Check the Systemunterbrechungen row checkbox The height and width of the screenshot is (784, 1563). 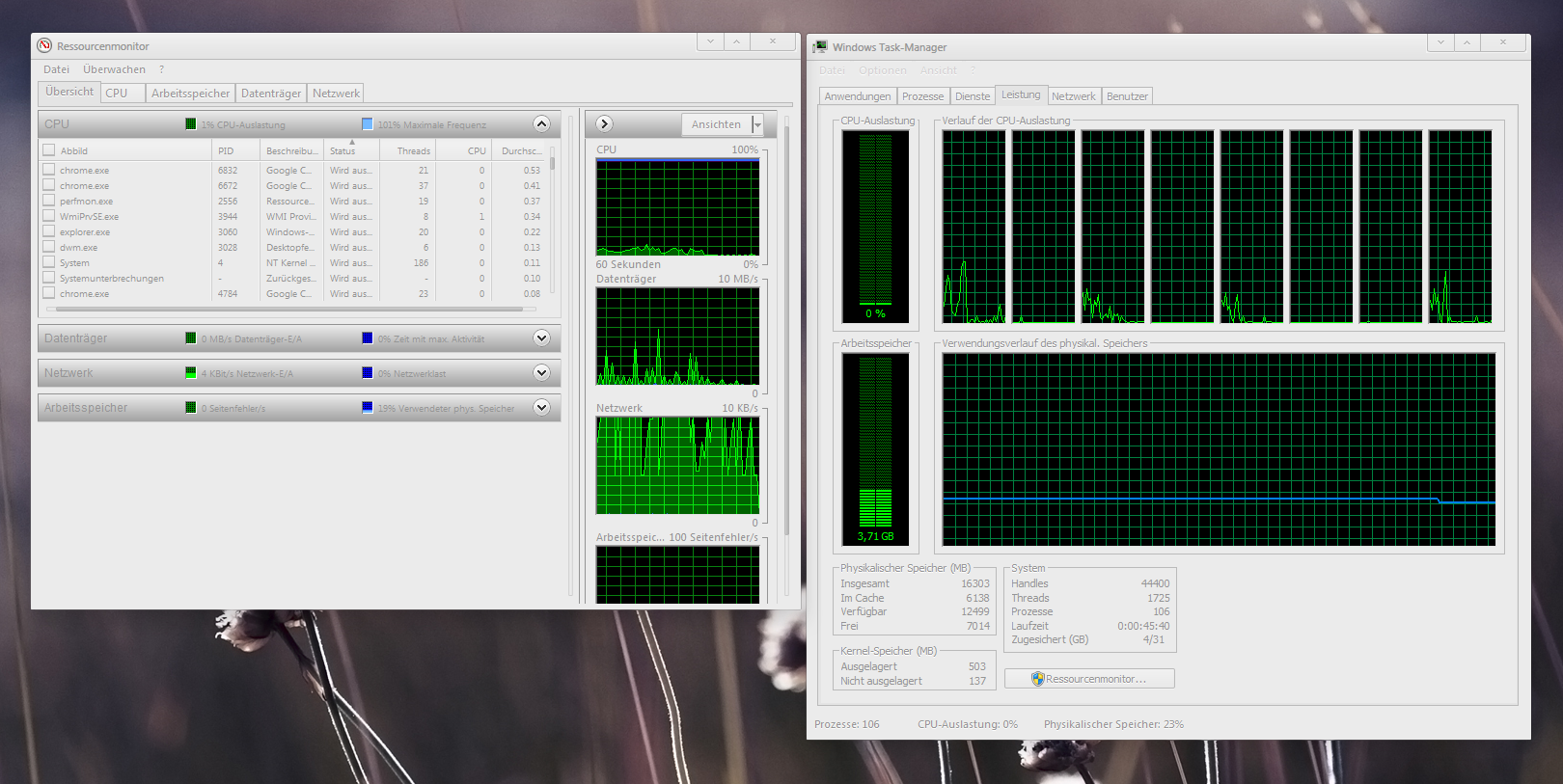click(48, 278)
